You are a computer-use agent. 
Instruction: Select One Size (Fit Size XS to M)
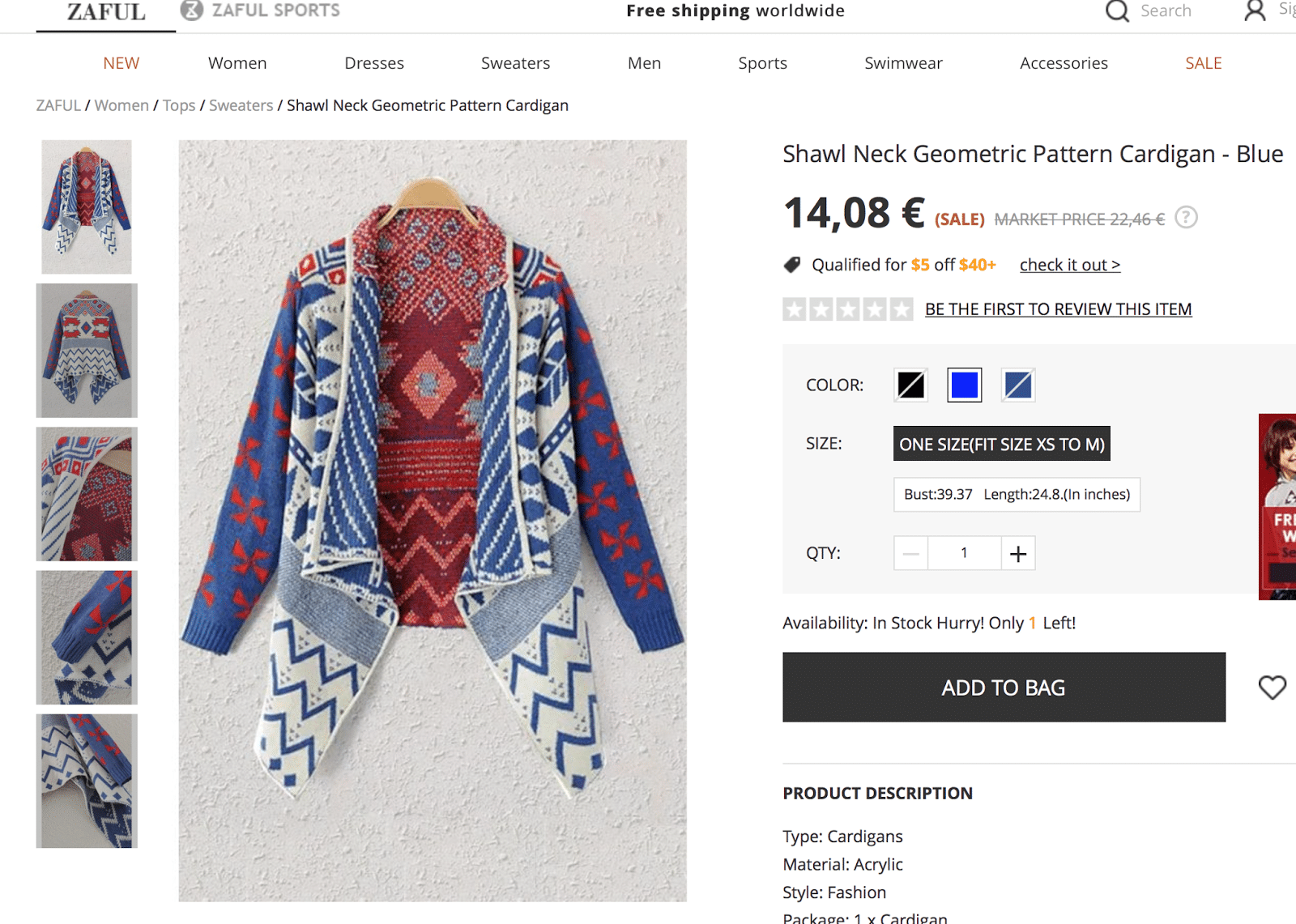pyautogui.click(x=1001, y=444)
